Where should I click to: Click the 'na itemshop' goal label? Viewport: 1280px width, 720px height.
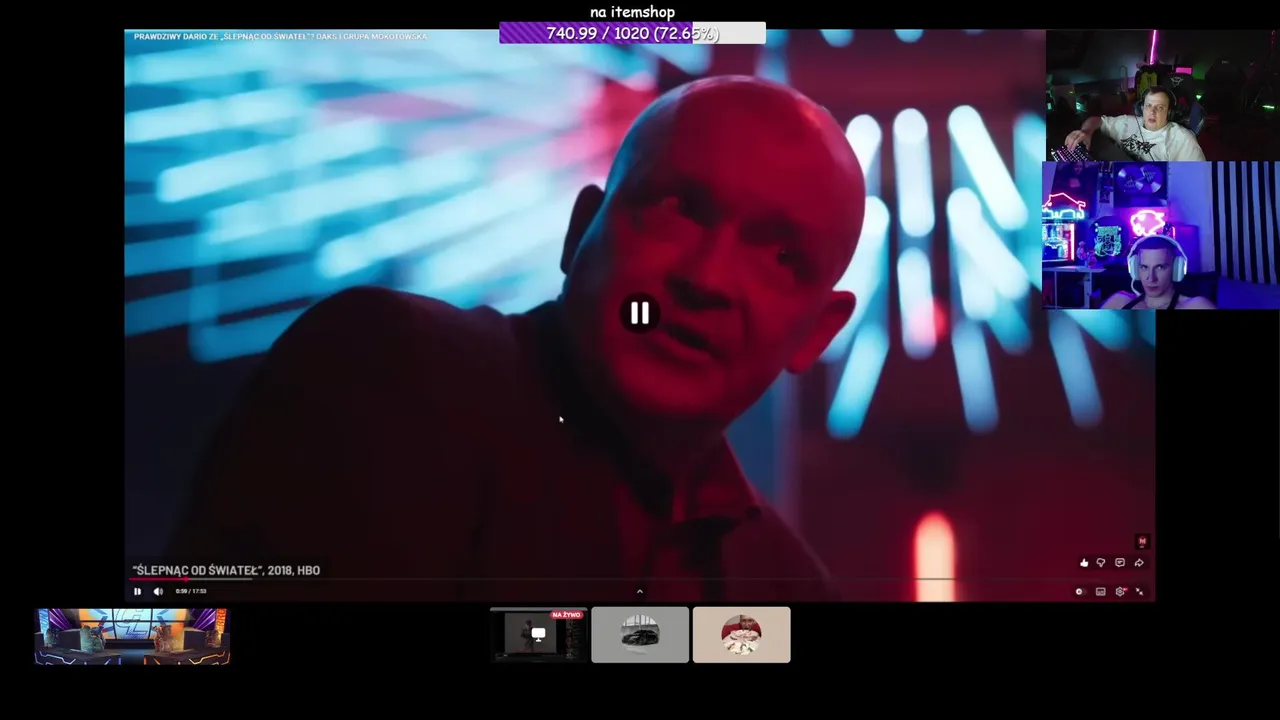[x=632, y=12]
